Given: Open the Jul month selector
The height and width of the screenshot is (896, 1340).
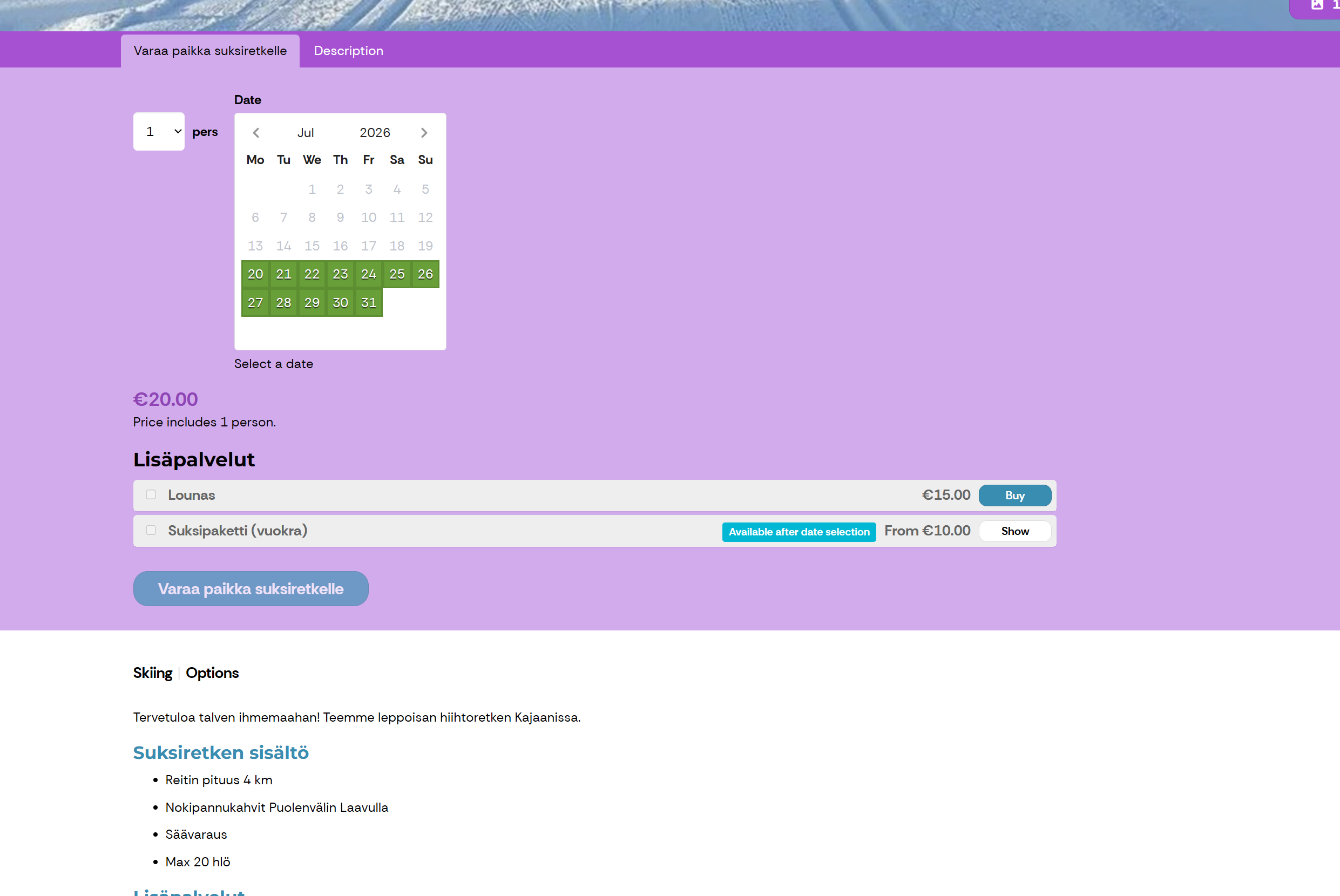Looking at the screenshot, I should 306,133.
